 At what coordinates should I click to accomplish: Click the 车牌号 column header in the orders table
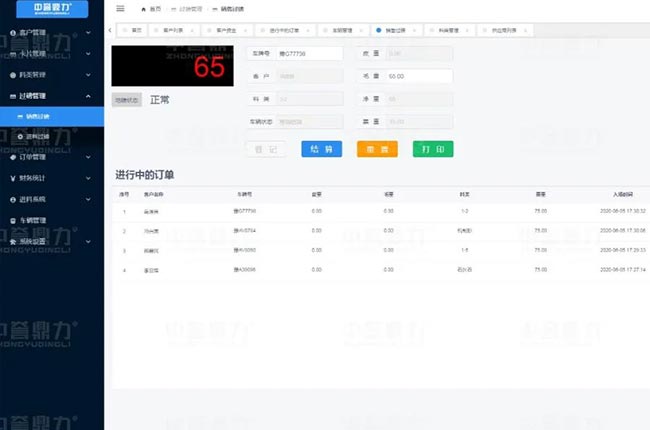click(x=244, y=194)
